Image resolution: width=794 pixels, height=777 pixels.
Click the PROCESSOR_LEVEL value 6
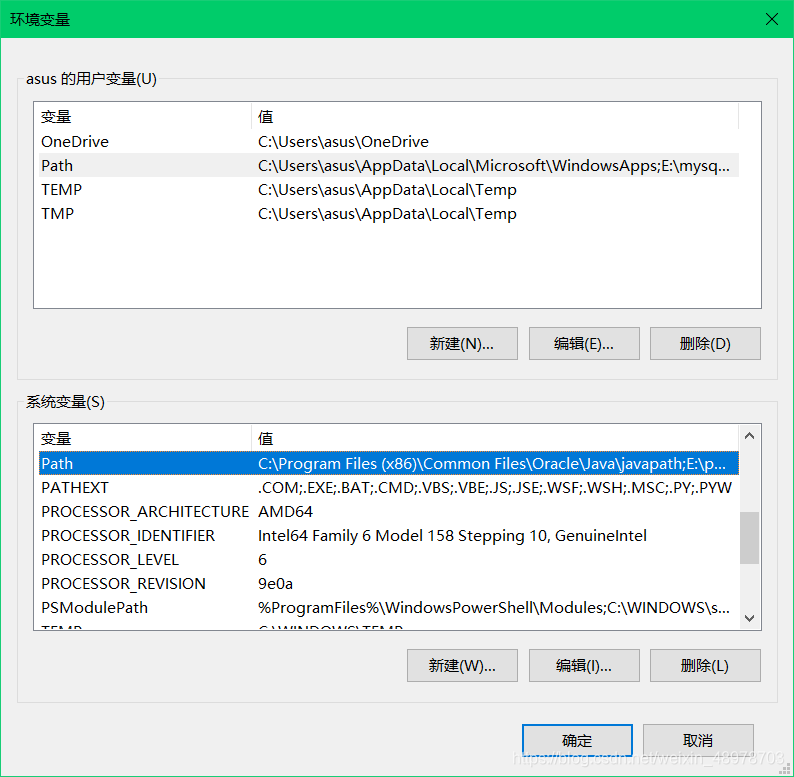(x=262, y=560)
